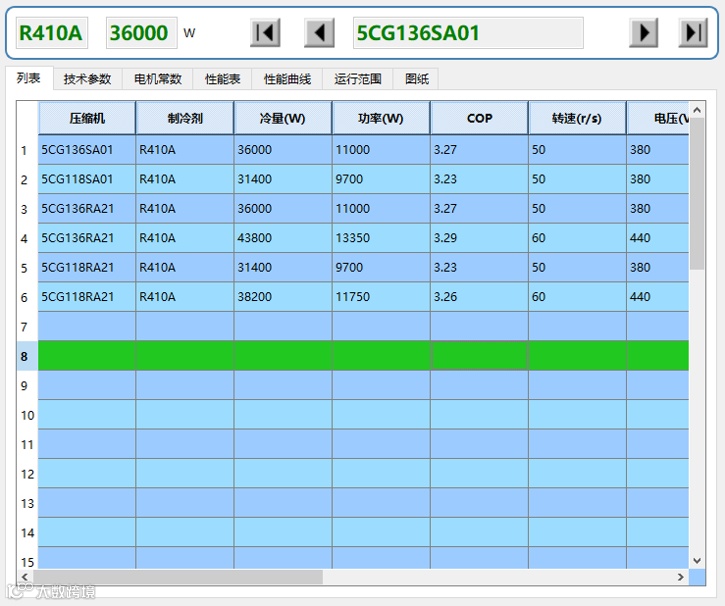The image size is (725, 606).
Task: Click 9700 power cell in row 5
Action: tap(381, 267)
